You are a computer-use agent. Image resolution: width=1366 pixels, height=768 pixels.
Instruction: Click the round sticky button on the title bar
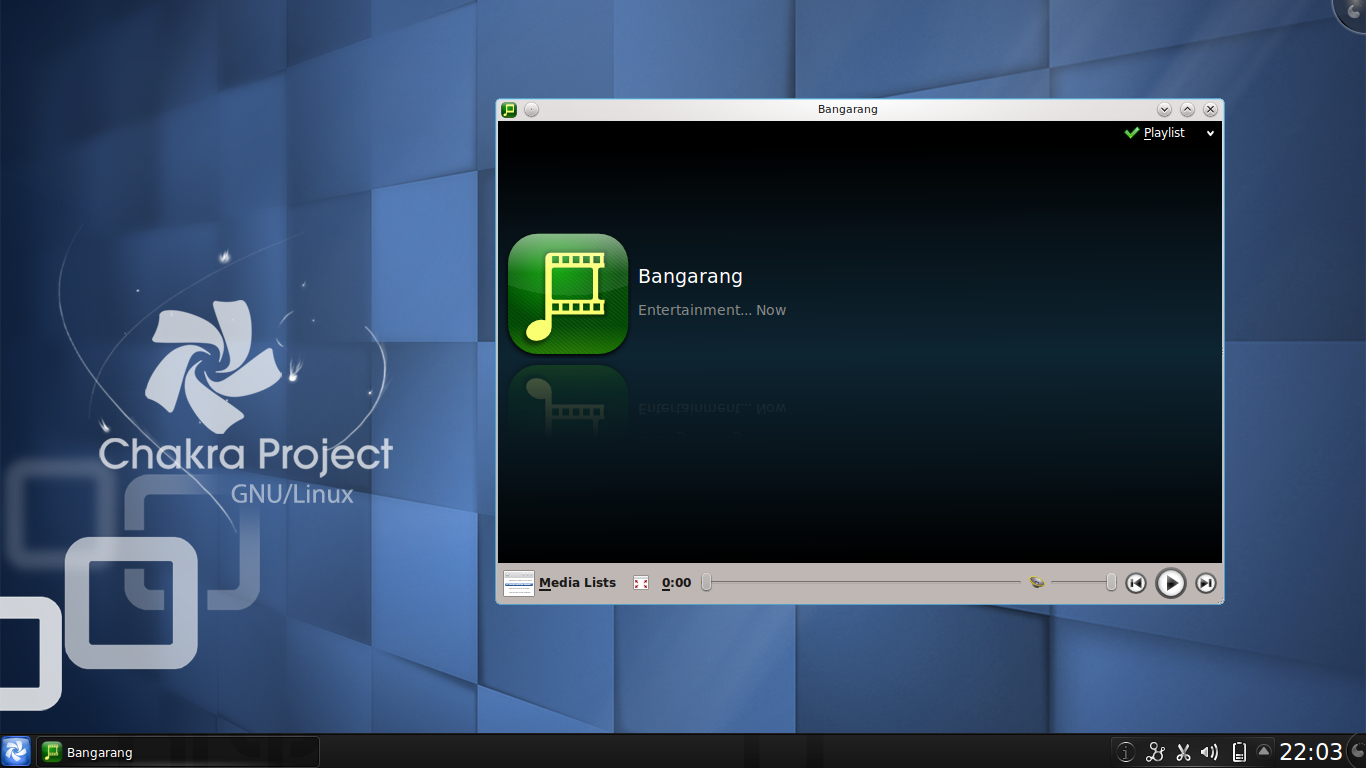tap(532, 110)
